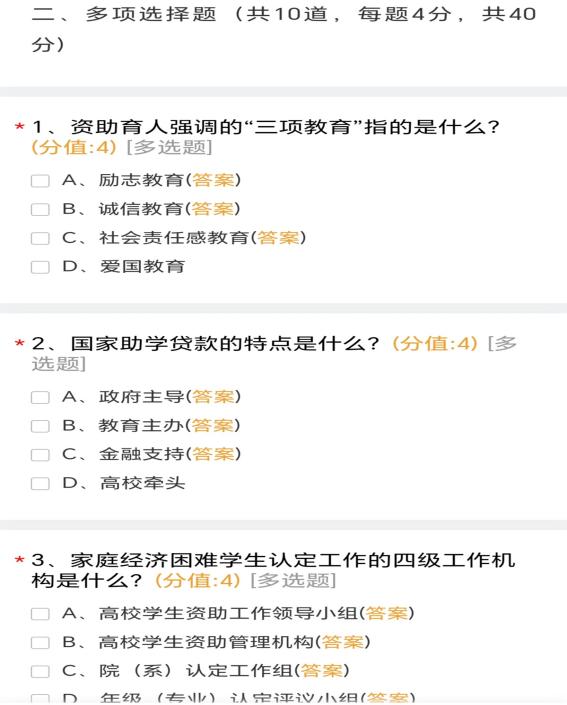
Task: Tick the 社会责任感教育 checkbox
Action: pos(40,238)
